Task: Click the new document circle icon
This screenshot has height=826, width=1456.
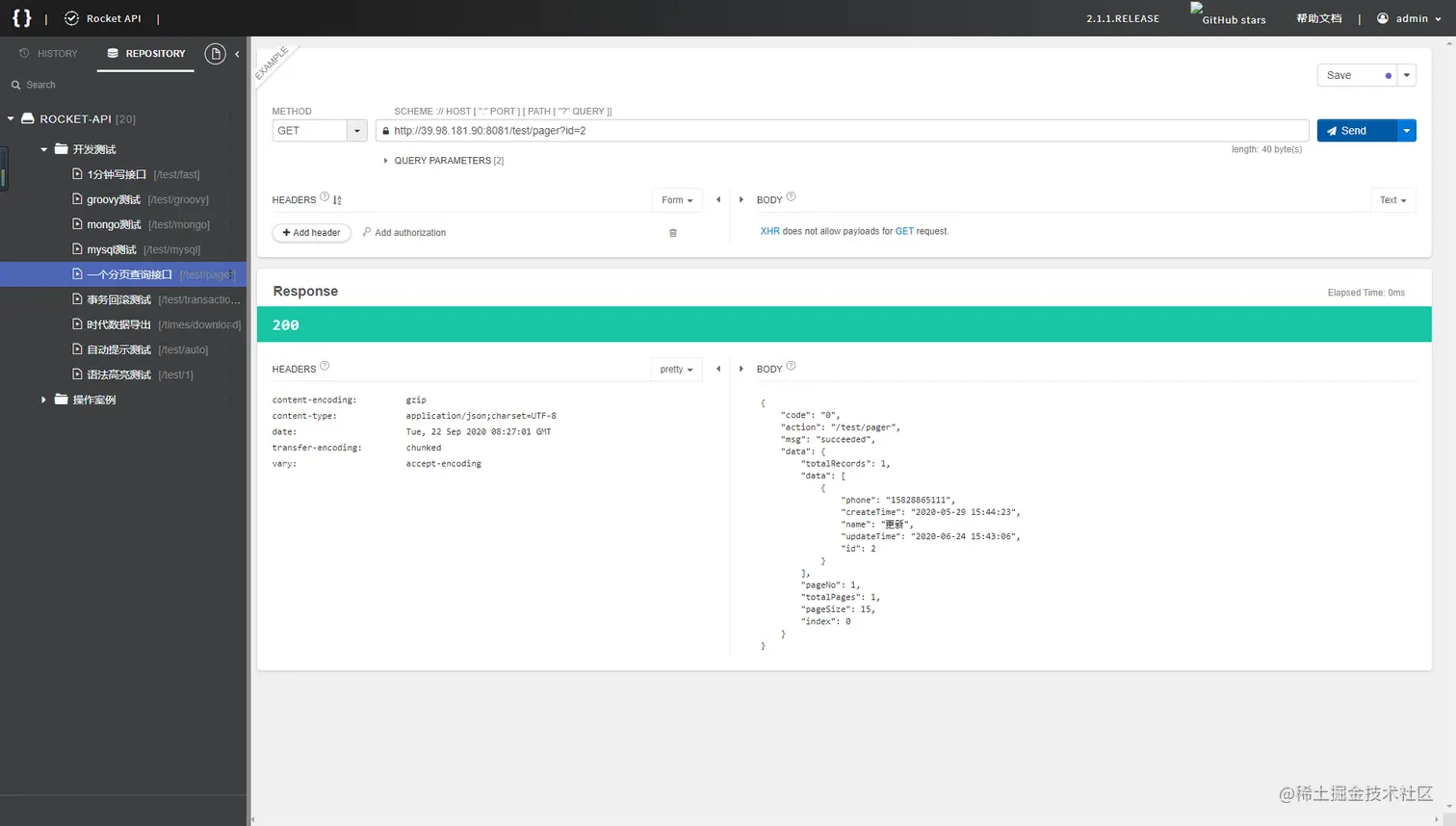Action: 215,54
